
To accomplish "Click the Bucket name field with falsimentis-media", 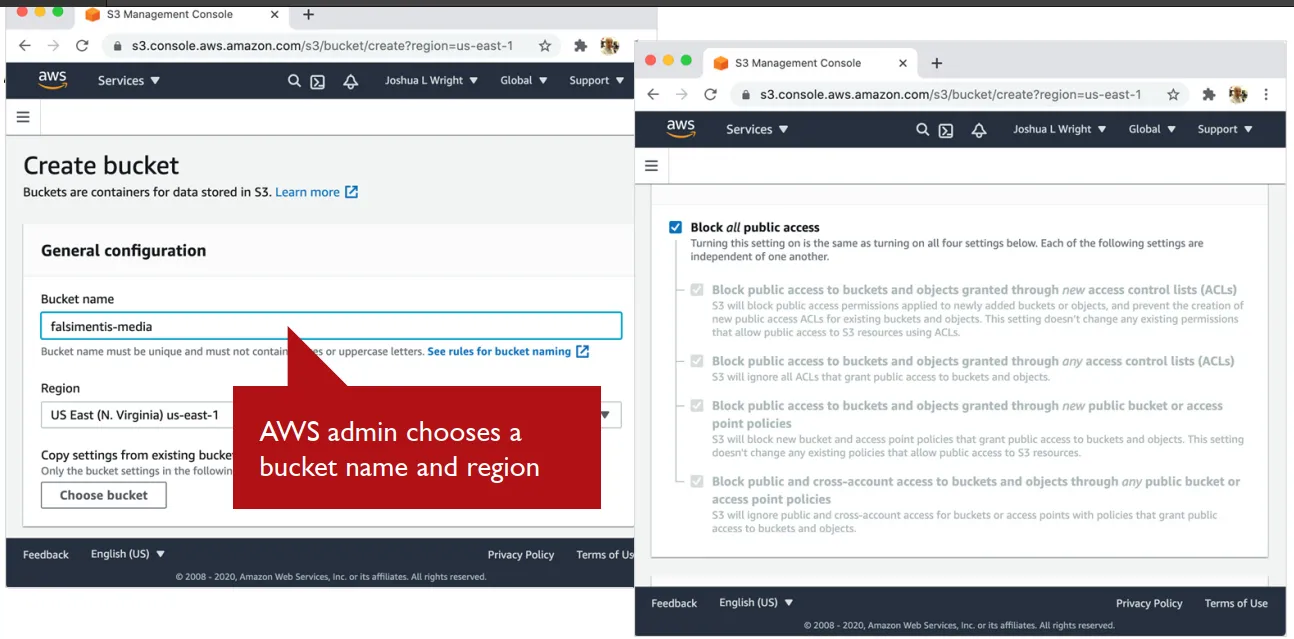I will [x=331, y=326].
